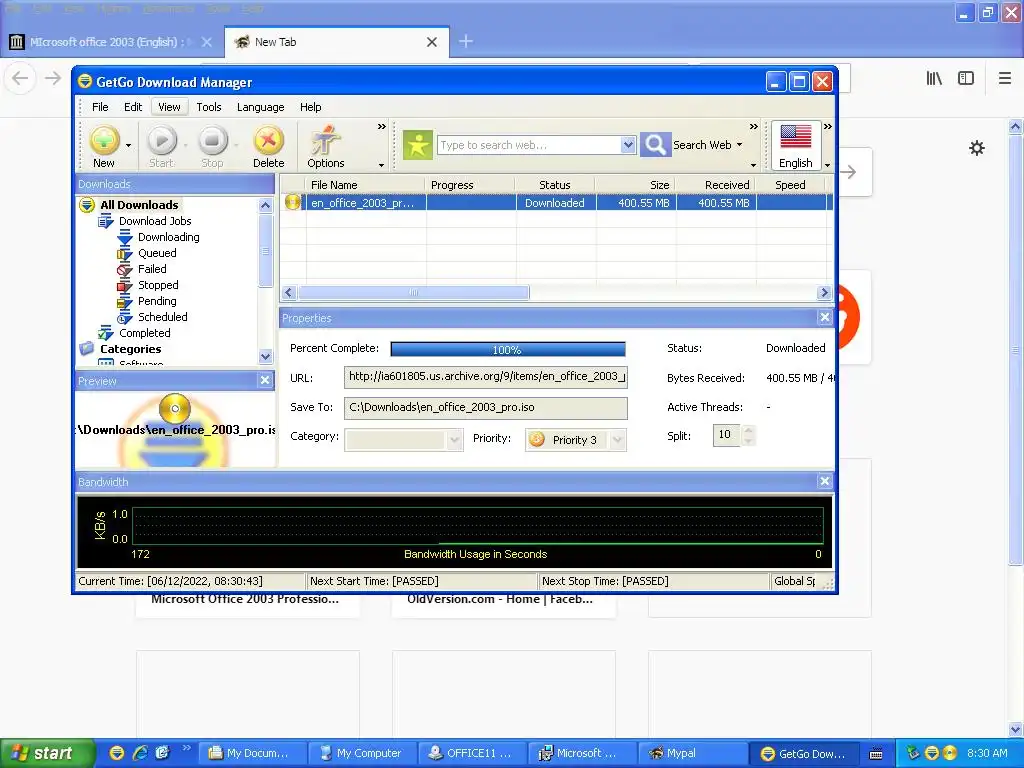Open the search web combo box dropdown
The image size is (1024, 768).
pyautogui.click(x=628, y=145)
